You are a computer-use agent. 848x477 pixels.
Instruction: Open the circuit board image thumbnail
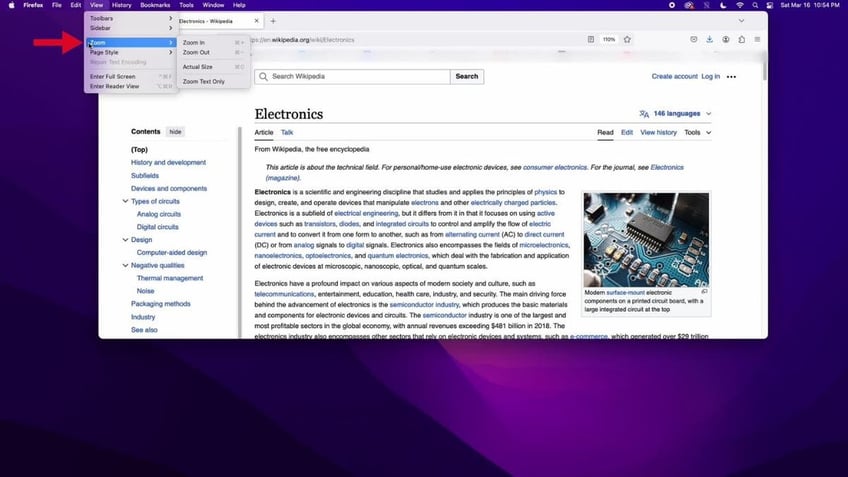click(x=646, y=240)
